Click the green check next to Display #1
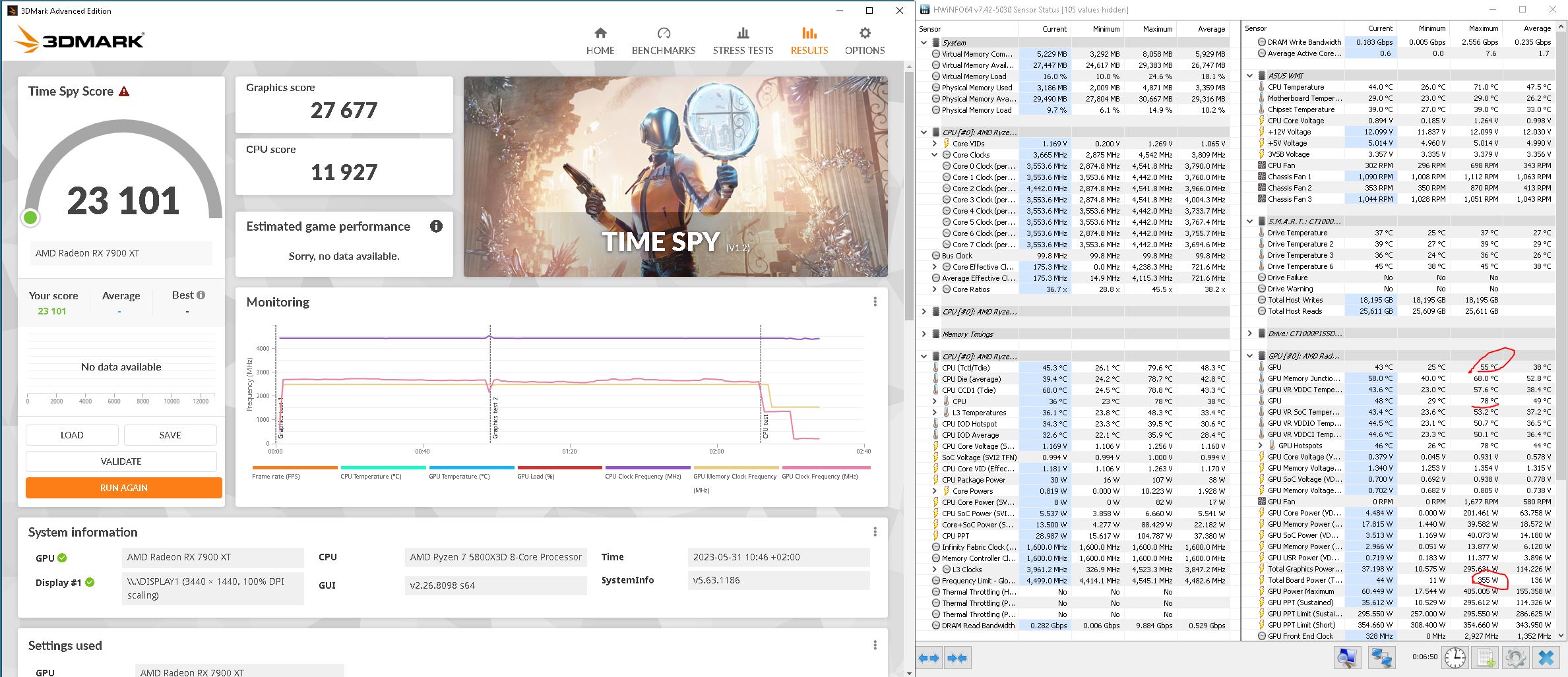 [90, 583]
